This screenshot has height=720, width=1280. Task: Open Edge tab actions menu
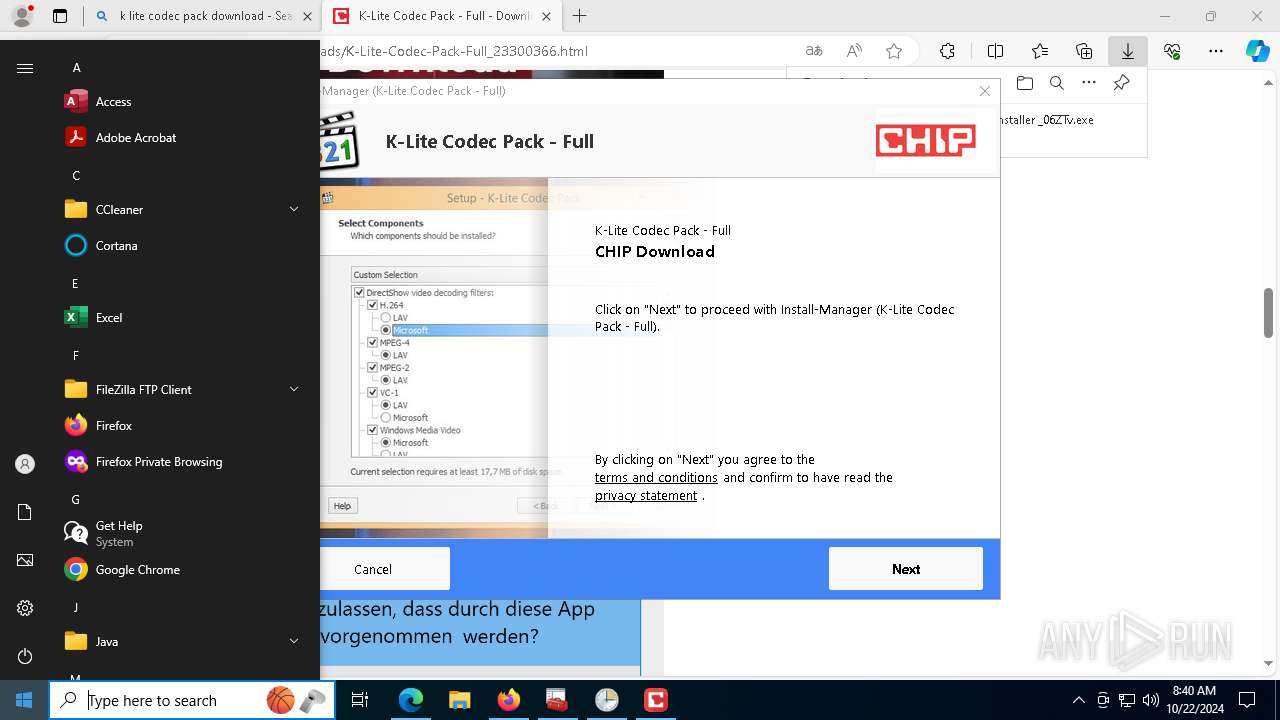60,16
